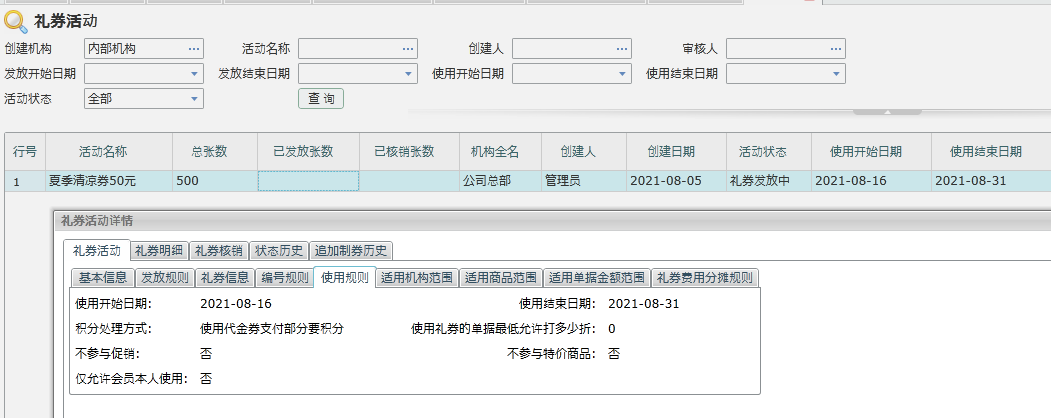Open the 适用单据金额范围 sub-tab
1051x418 pixels.
pos(597,277)
